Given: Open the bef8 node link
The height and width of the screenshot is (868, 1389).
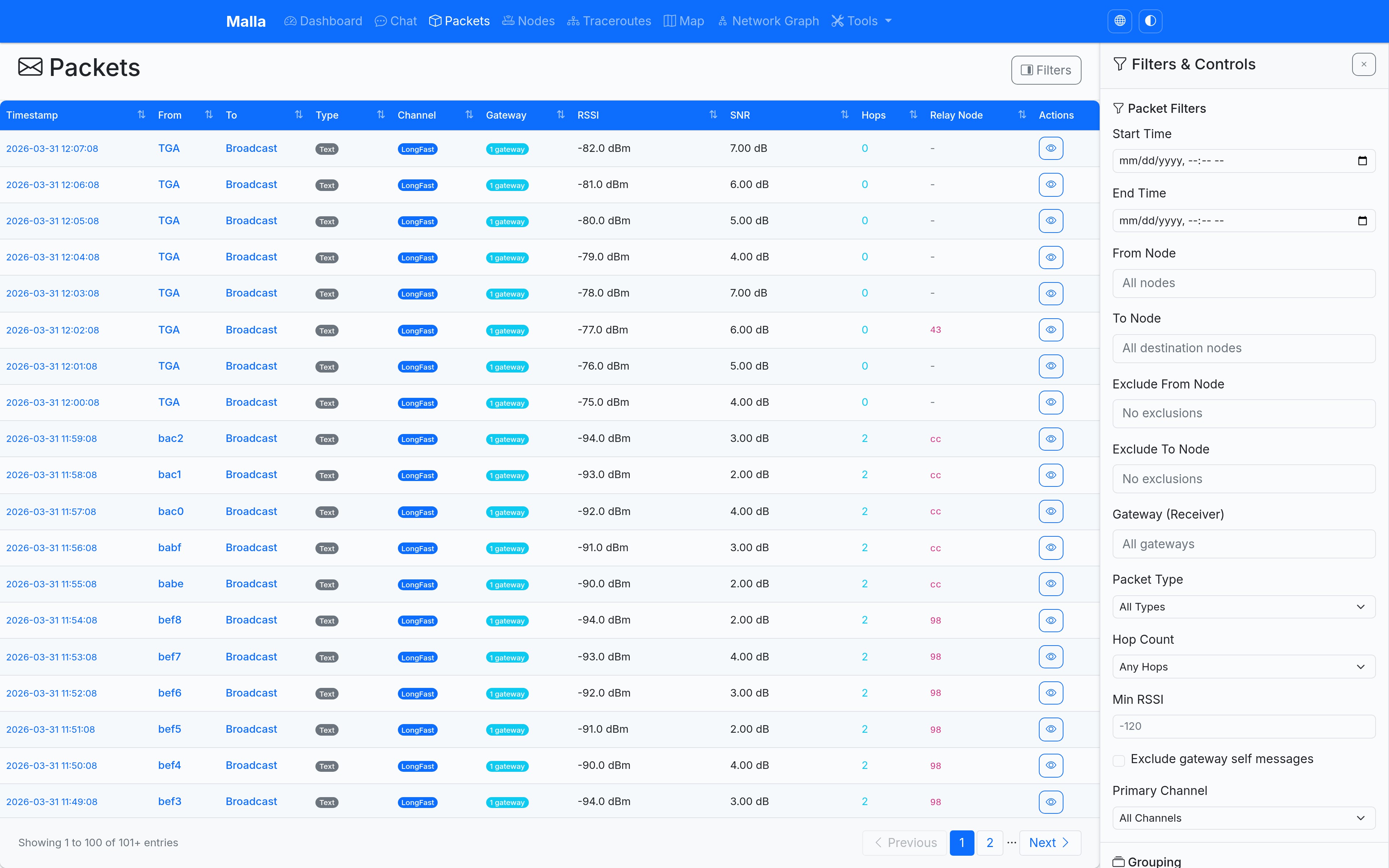Looking at the screenshot, I should coord(170,620).
